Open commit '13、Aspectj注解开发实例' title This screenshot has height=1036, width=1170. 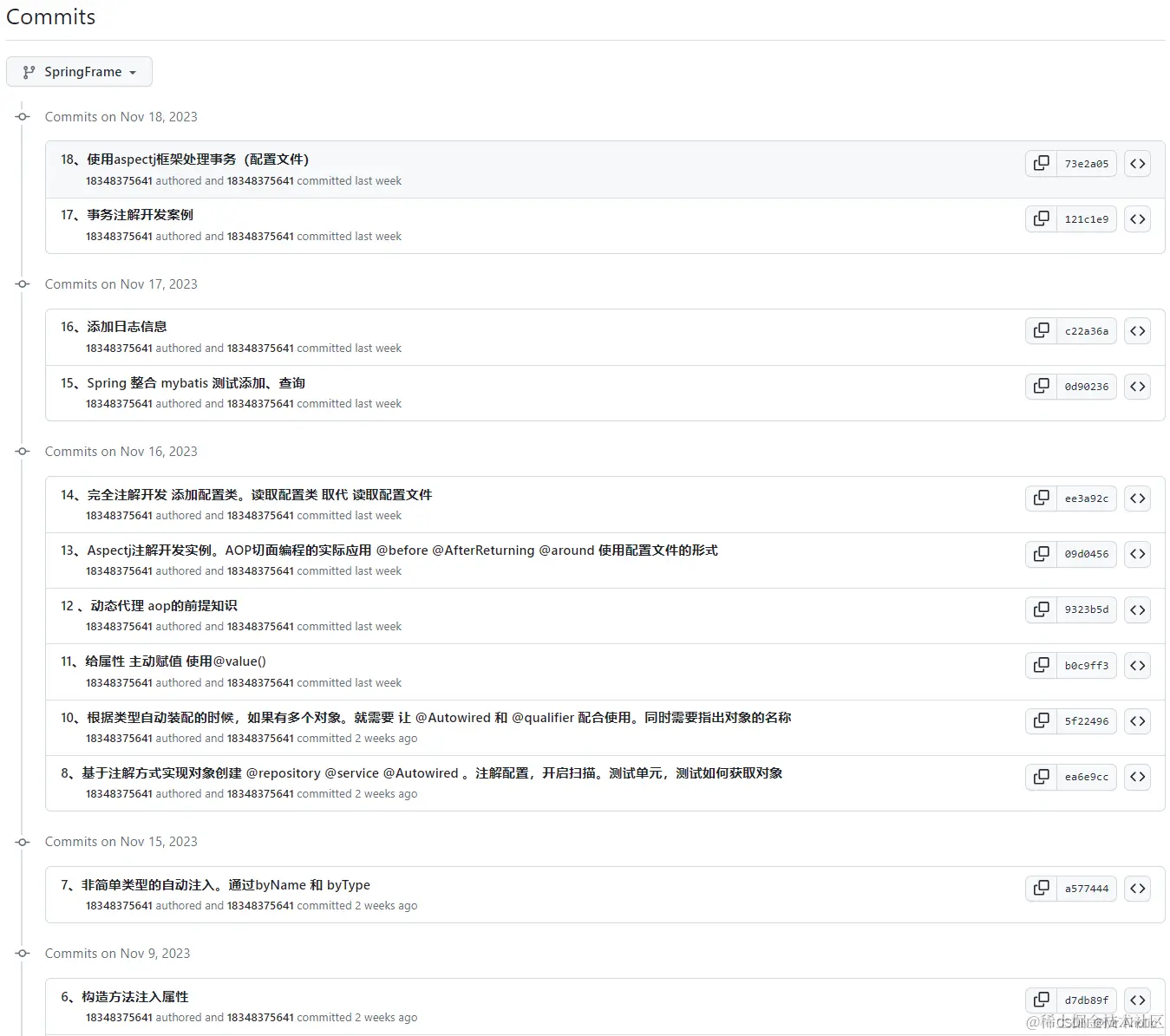[389, 550]
